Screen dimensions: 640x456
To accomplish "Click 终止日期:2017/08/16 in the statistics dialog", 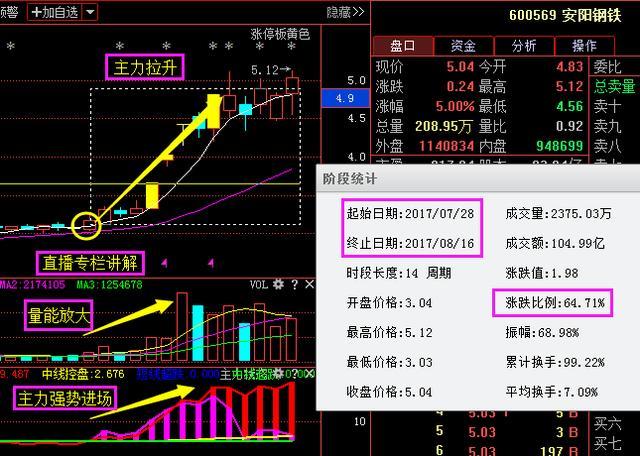I will pyautogui.click(x=410, y=243).
